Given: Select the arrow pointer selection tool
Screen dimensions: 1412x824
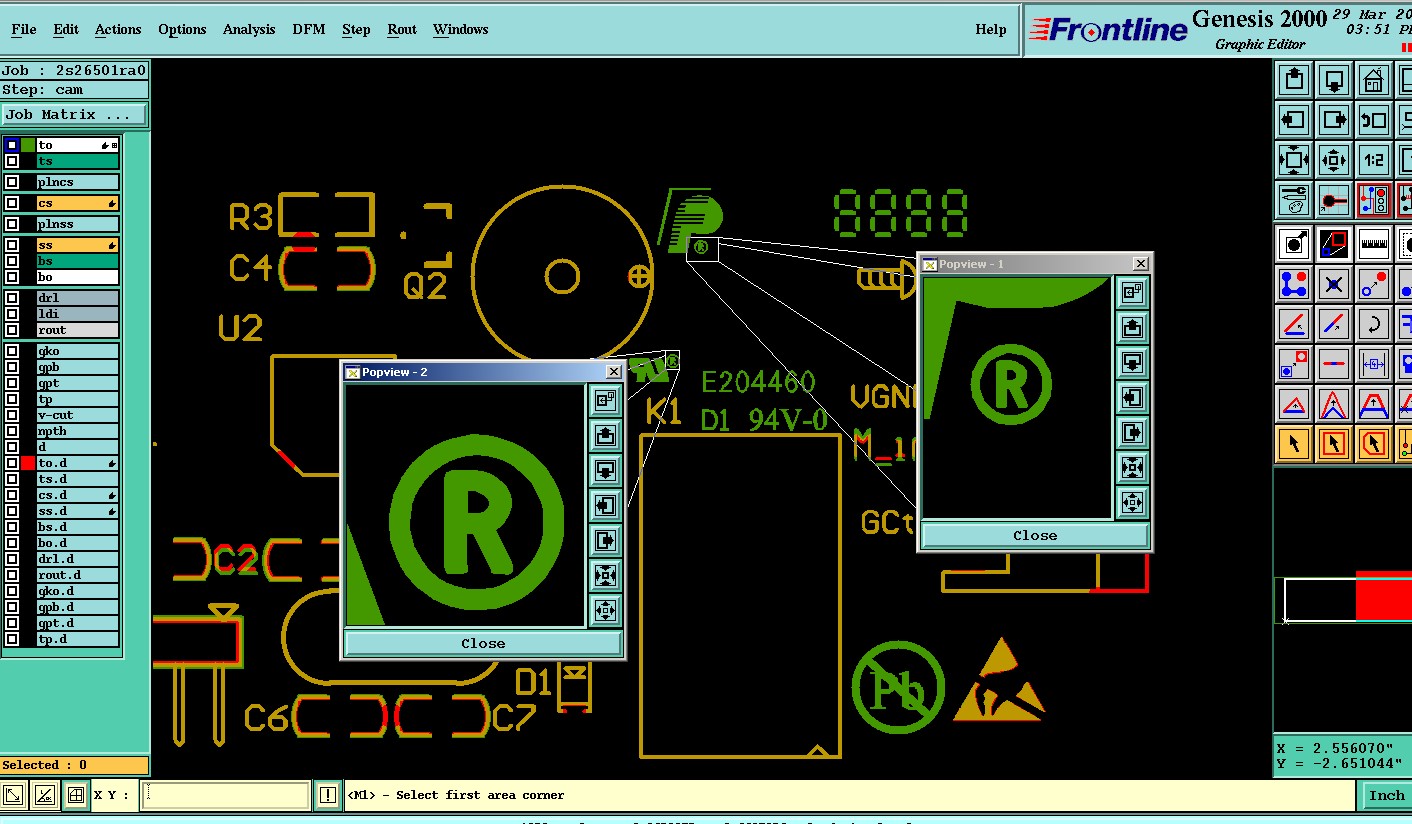Looking at the screenshot, I should pos(1294,443).
